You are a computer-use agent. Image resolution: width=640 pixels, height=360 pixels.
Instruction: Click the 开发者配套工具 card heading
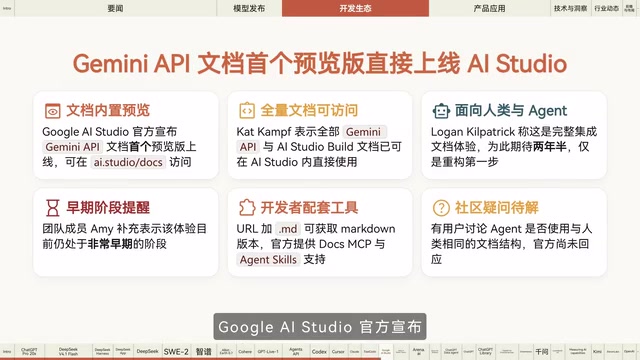(x=309, y=208)
